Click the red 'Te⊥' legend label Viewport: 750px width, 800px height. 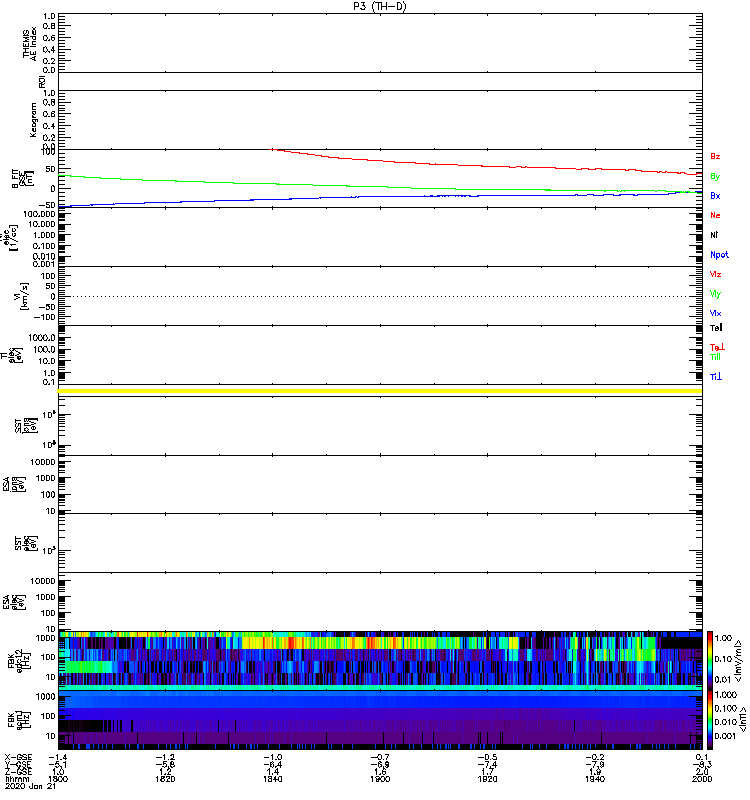click(x=717, y=347)
